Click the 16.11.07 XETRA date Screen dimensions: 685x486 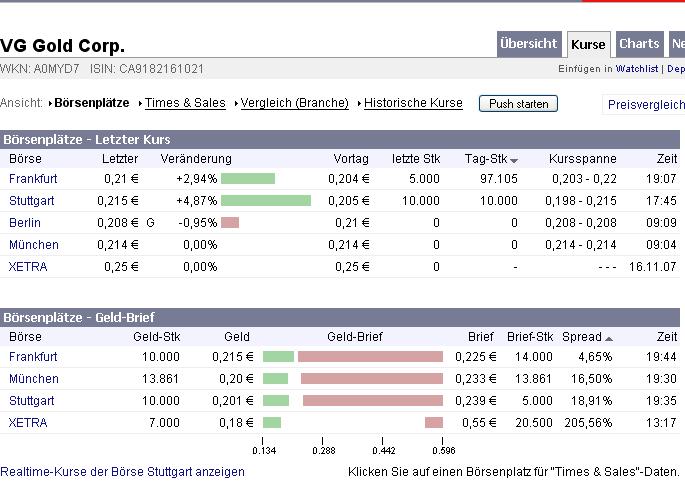point(653,267)
